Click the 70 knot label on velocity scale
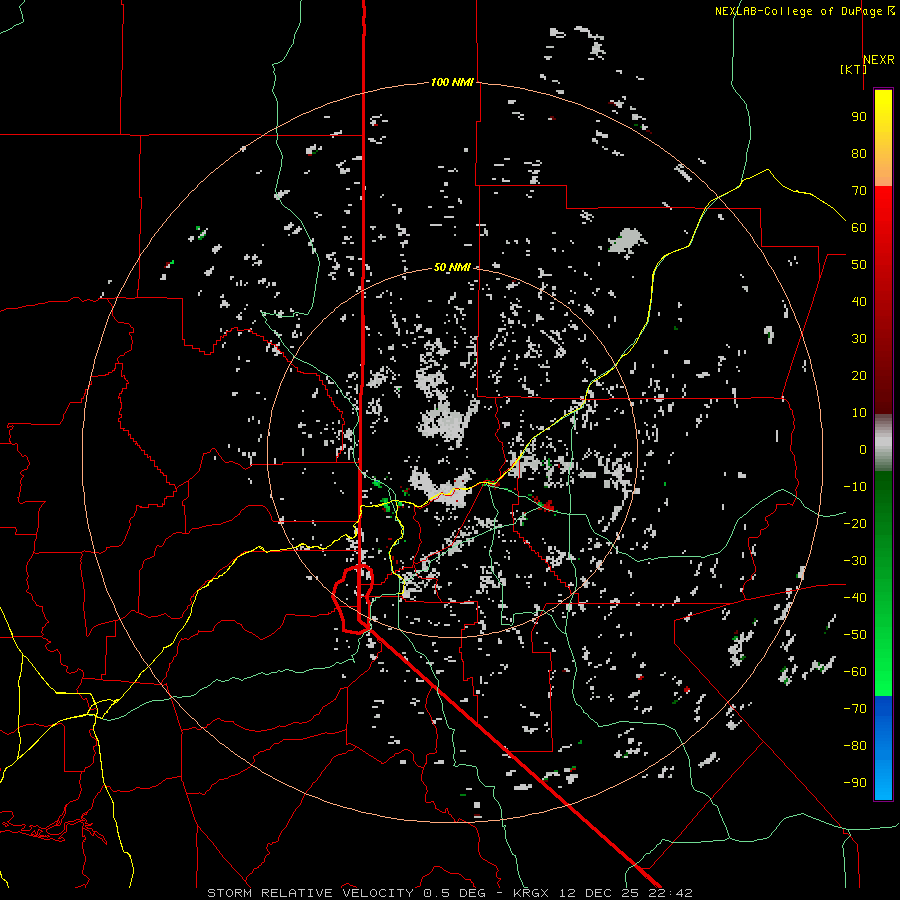Screen dimensions: 900x900 click(x=859, y=191)
